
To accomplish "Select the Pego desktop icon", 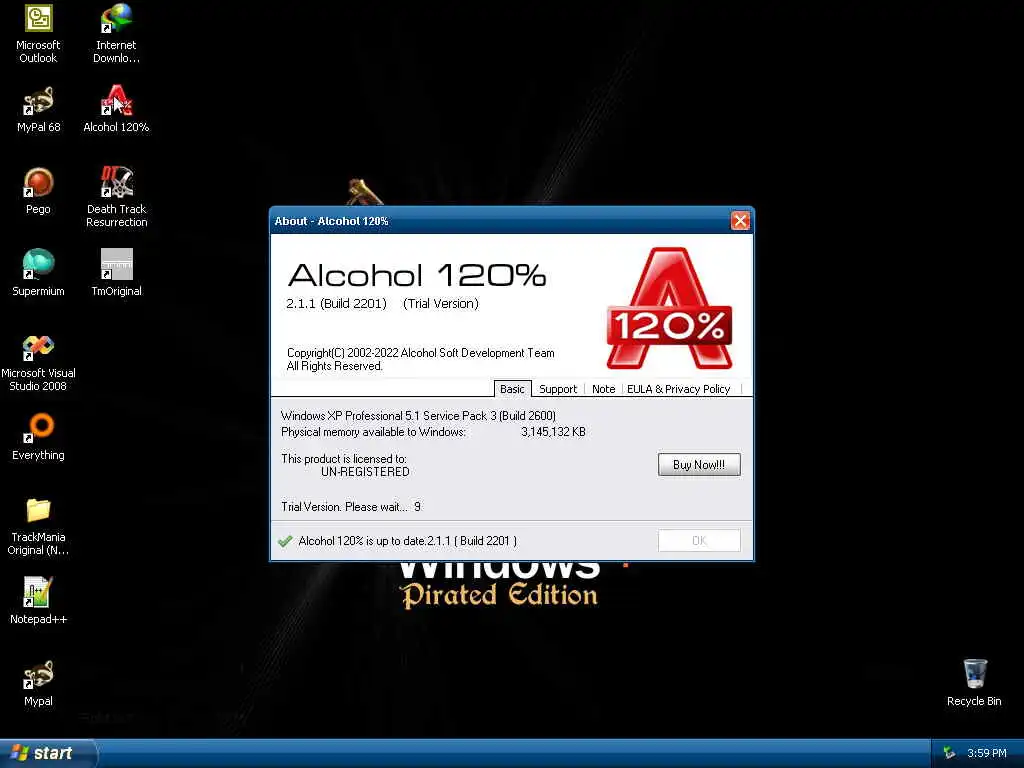I will (x=38, y=191).
